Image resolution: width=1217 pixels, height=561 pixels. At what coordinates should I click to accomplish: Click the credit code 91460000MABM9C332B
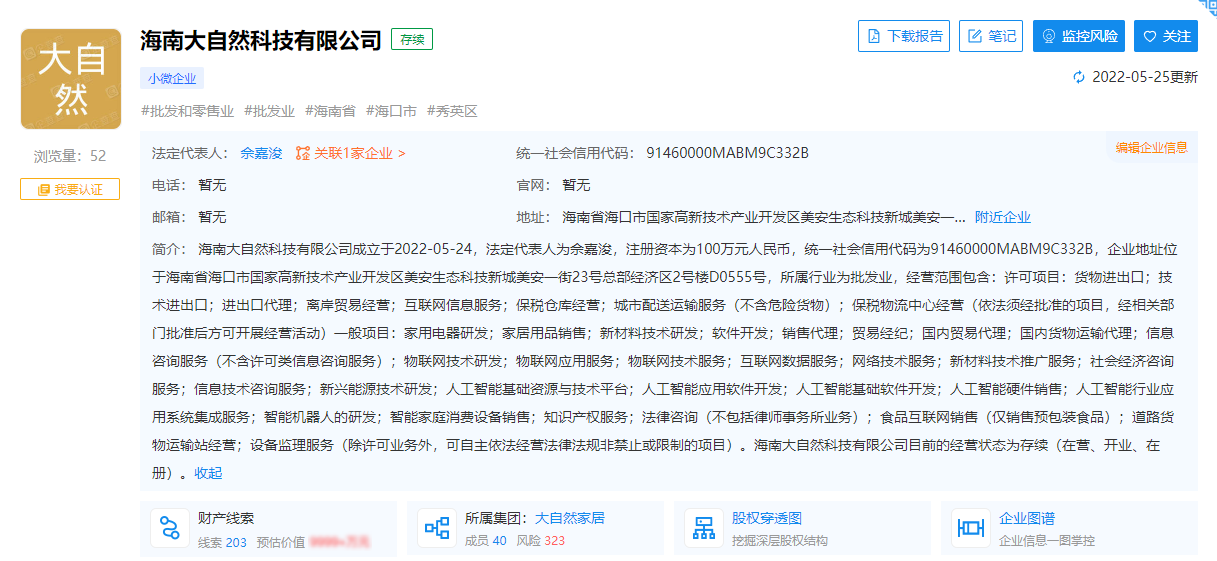pos(727,153)
